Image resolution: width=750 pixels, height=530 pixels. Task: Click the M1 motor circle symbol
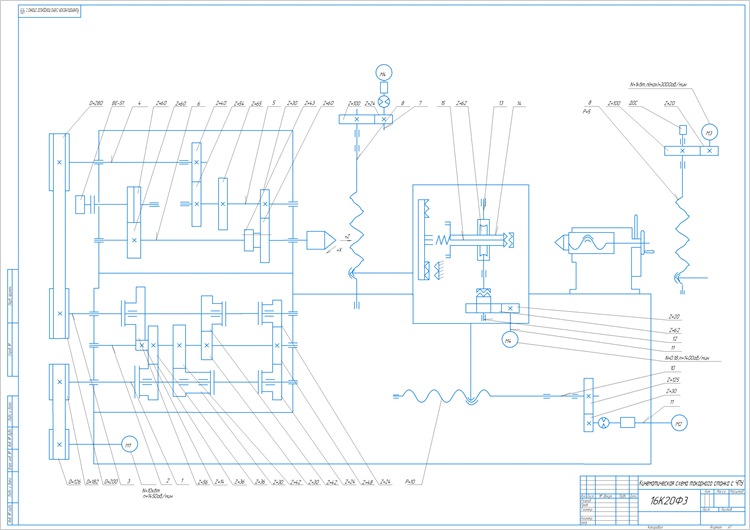[129, 445]
